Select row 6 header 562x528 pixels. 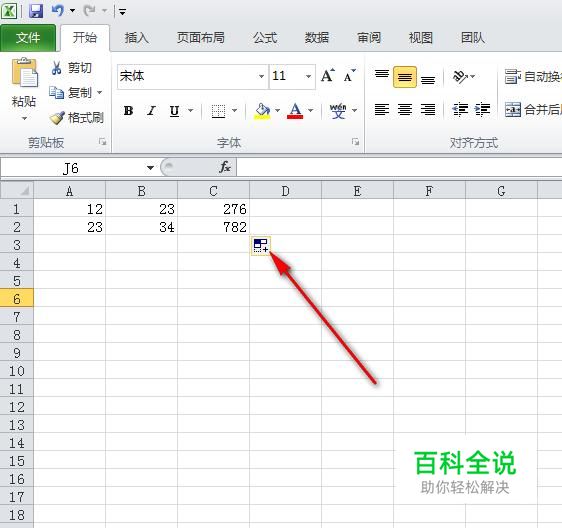click(x=17, y=298)
